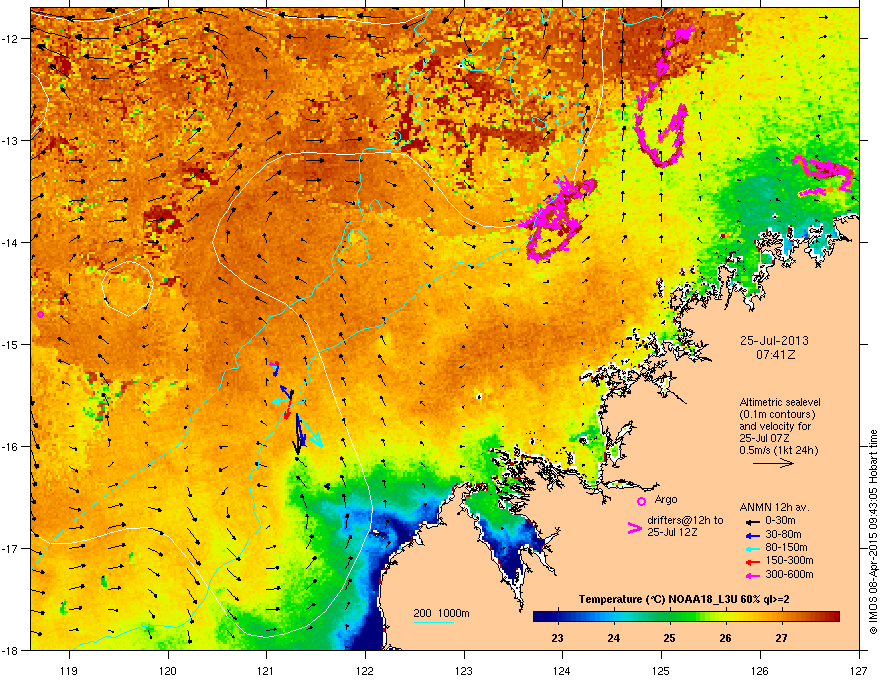Click the cyan 200 1000m isobath legend line
This screenshot has width=880, height=680.
[433, 622]
